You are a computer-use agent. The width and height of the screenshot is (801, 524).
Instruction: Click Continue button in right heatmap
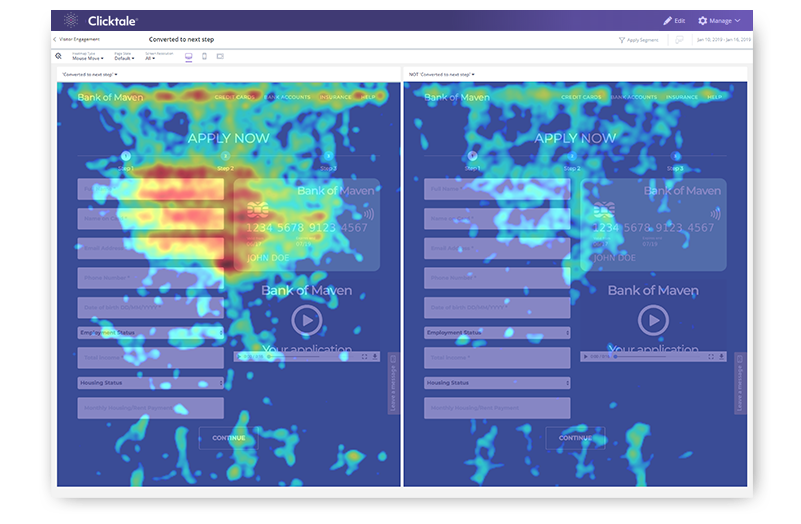(575, 438)
